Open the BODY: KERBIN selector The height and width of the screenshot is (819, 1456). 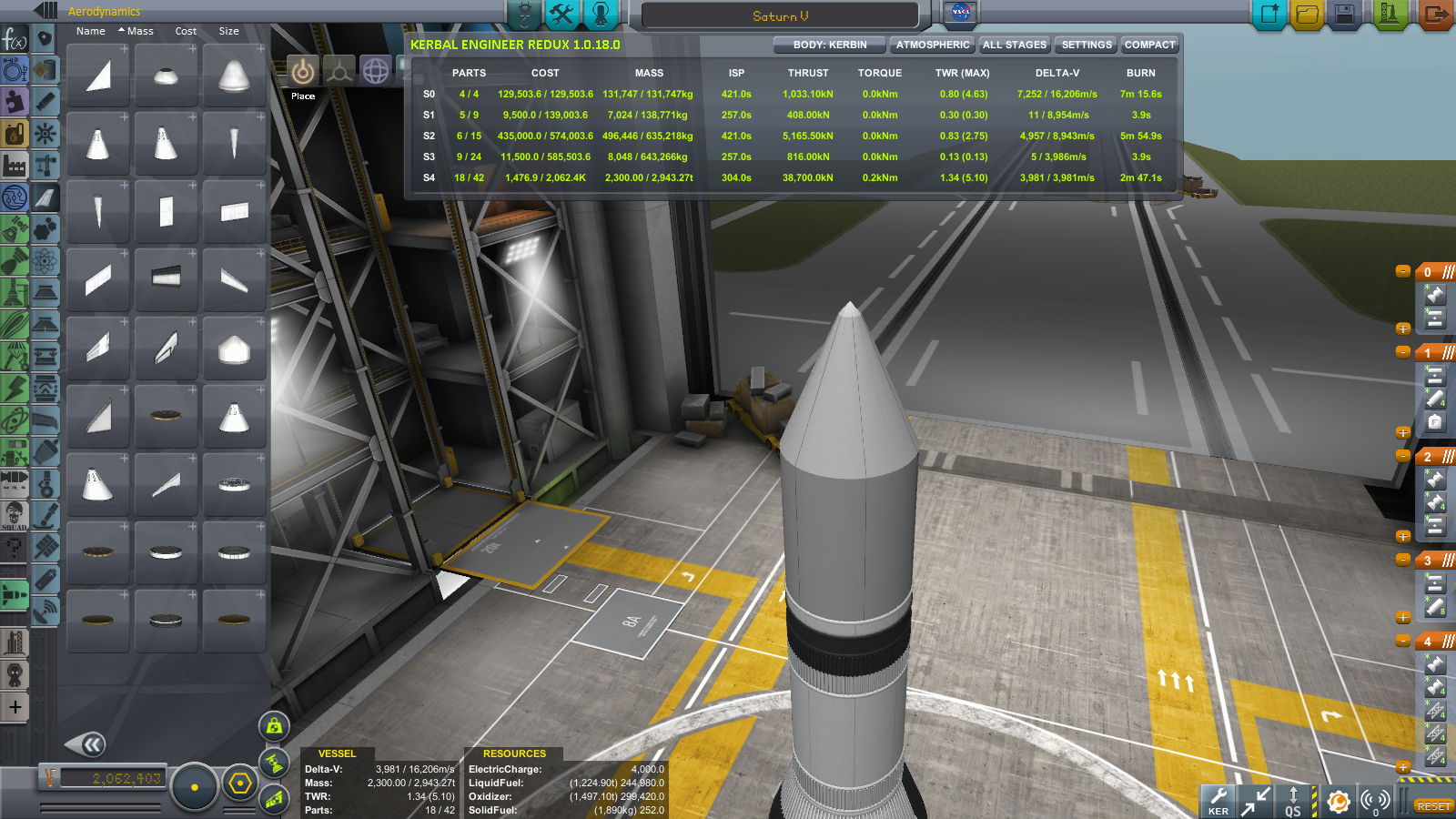coord(830,45)
